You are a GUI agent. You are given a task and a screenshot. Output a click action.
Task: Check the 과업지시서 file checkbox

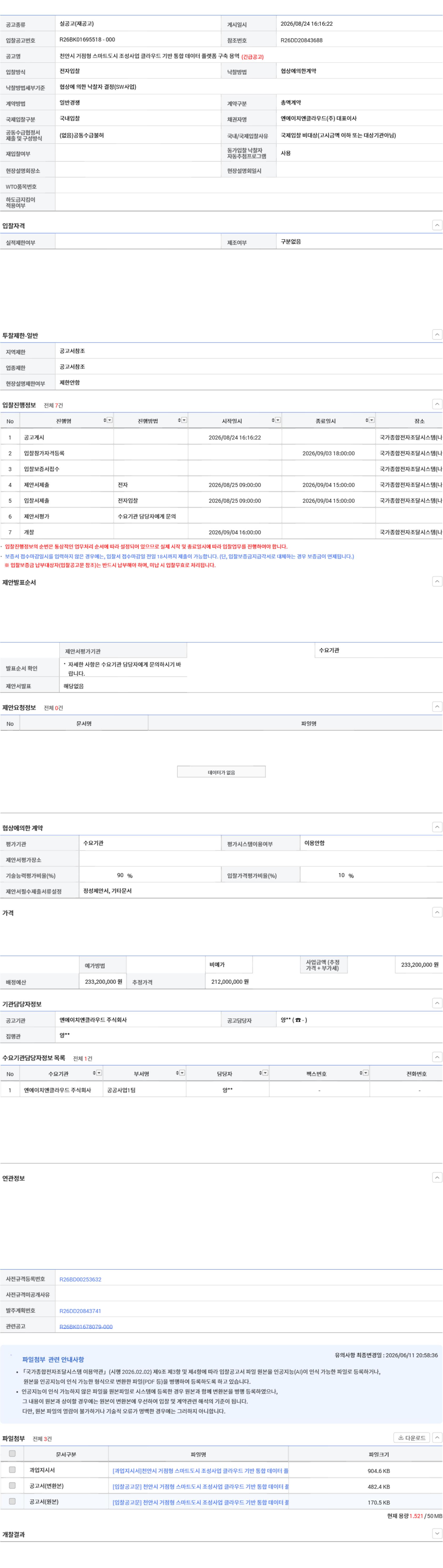(x=12, y=1469)
